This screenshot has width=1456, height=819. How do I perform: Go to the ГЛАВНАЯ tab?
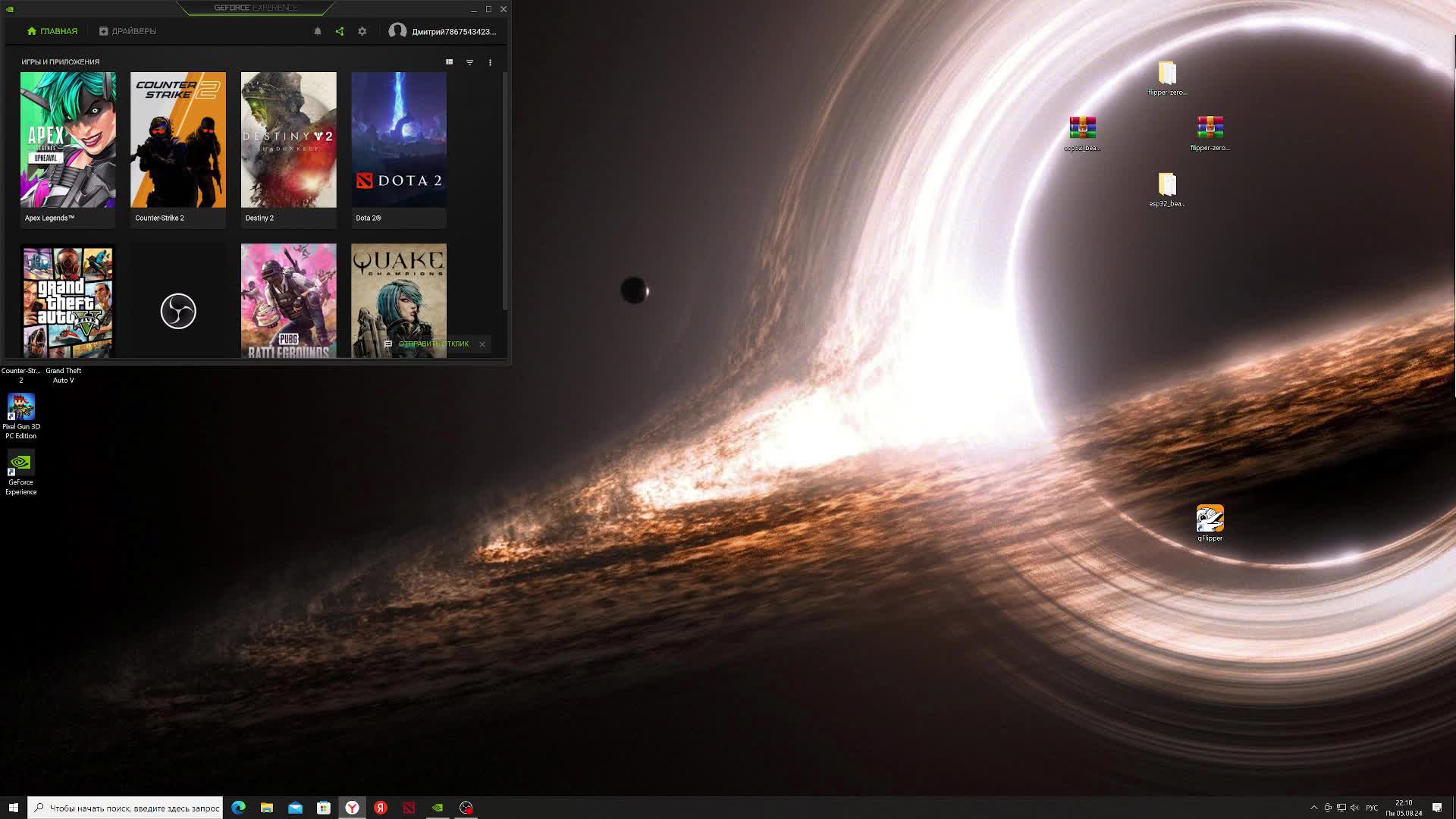pyautogui.click(x=52, y=31)
